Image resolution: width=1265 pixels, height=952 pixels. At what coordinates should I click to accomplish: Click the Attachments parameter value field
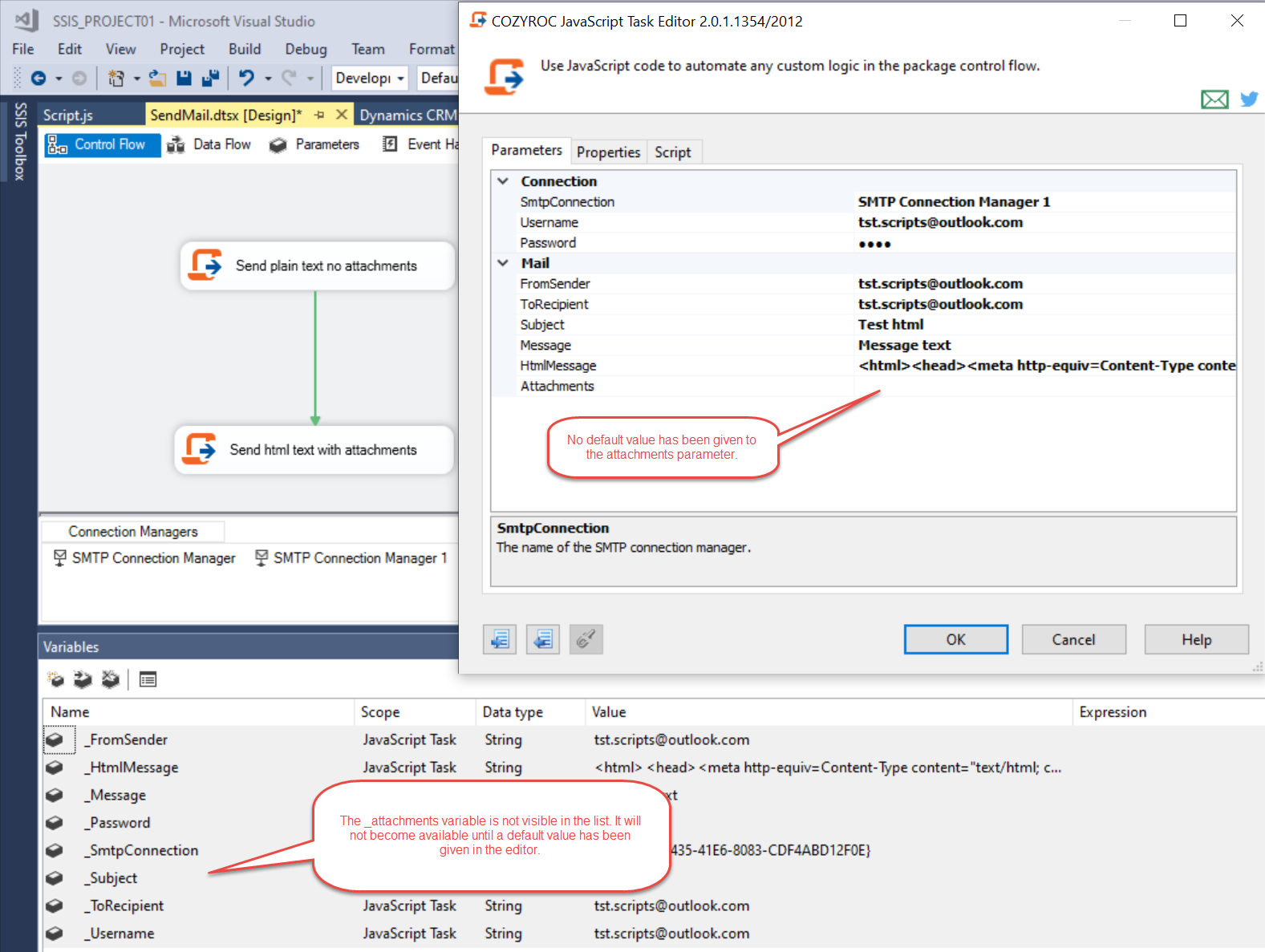1044,386
